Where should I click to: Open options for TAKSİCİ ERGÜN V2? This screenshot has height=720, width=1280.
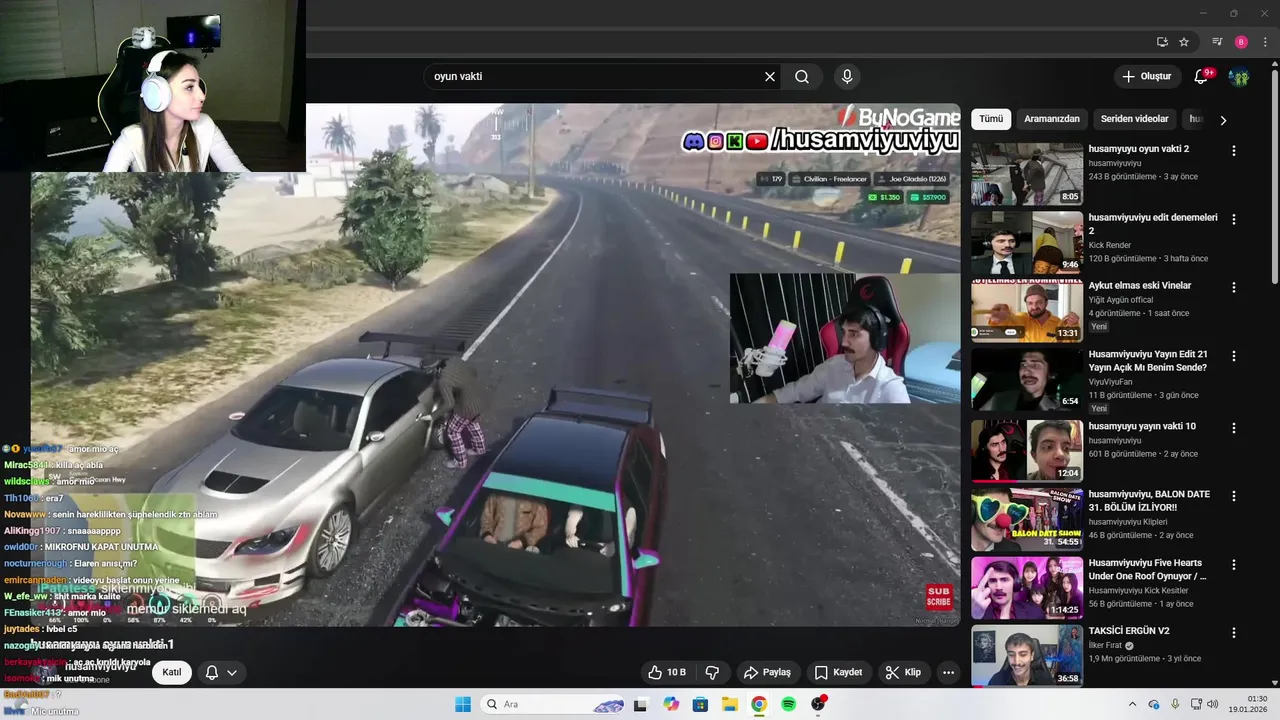coord(1233,632)
